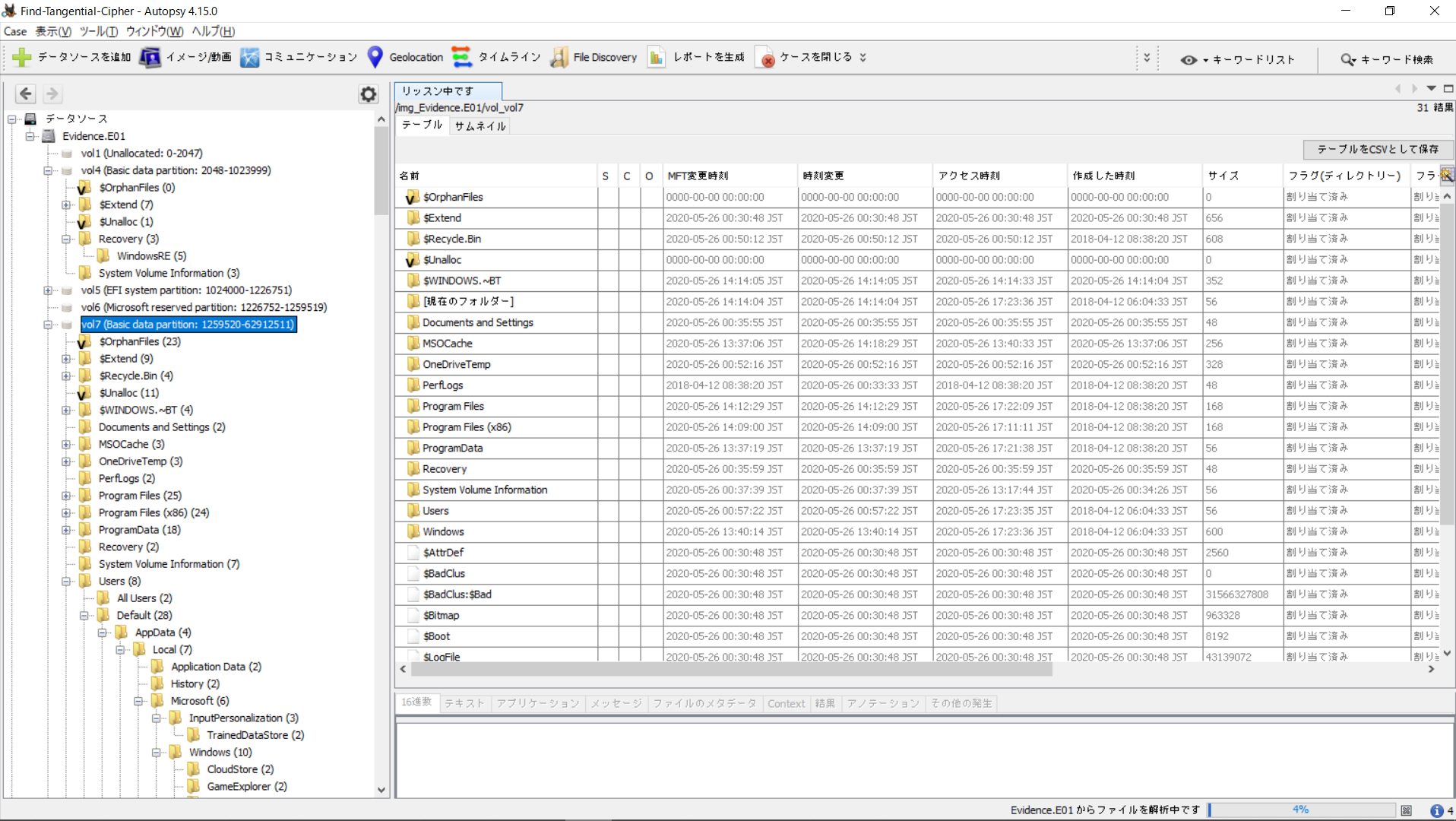Collapse the Users (8) node

66,581
